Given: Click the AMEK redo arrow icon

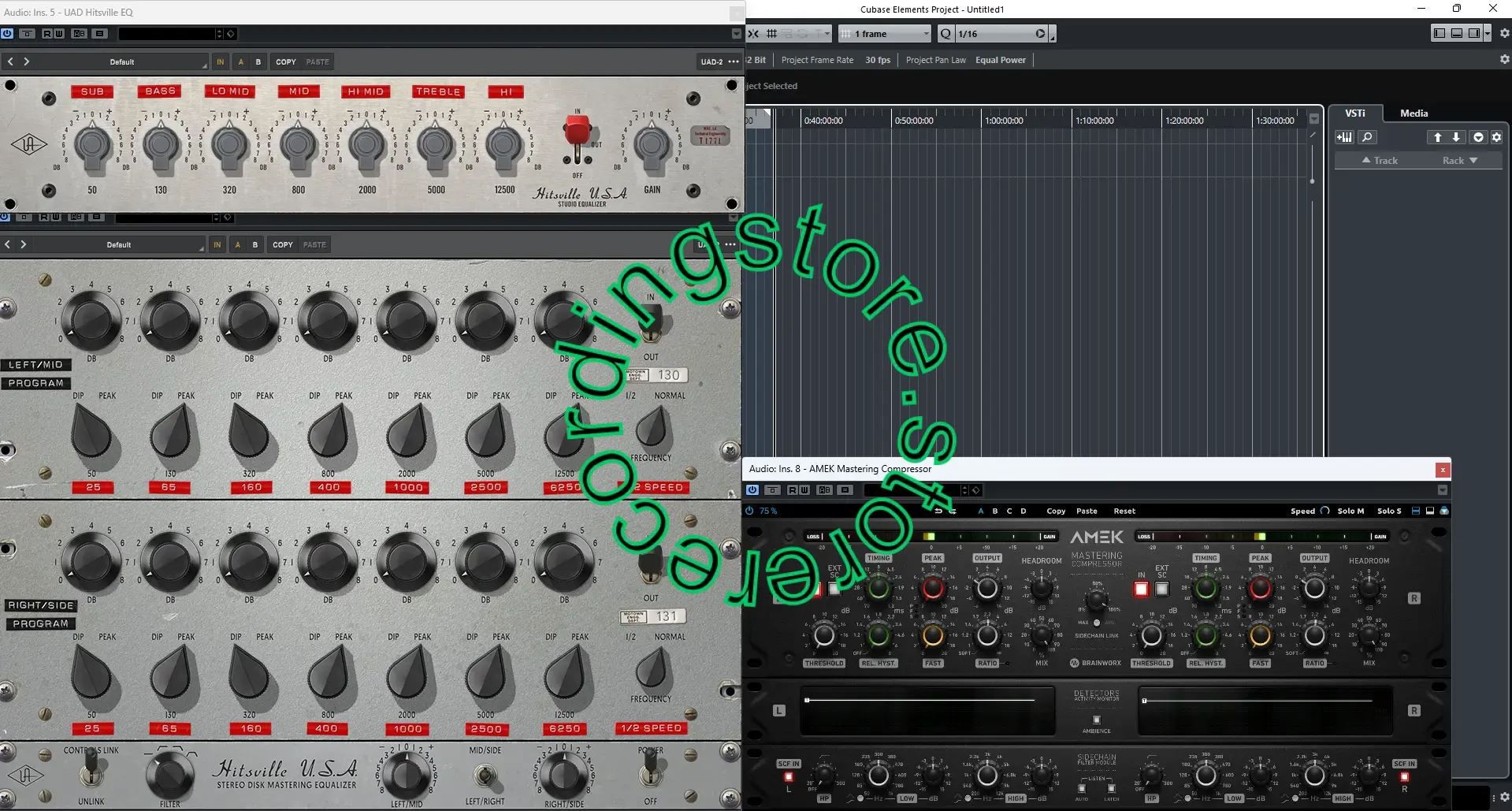Looking at the screenshot, I should [x=953, y=511].
